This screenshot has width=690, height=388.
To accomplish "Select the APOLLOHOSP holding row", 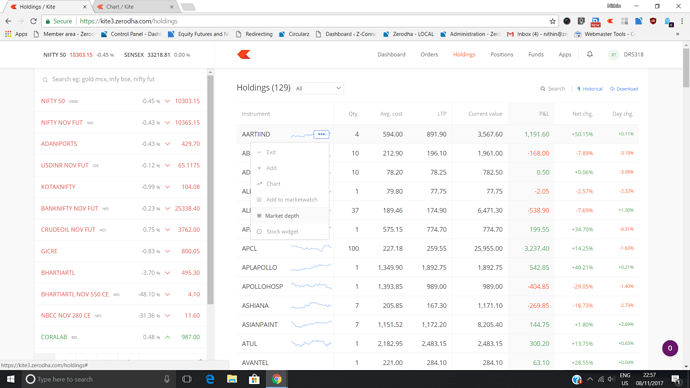I will tap(437, 286).
